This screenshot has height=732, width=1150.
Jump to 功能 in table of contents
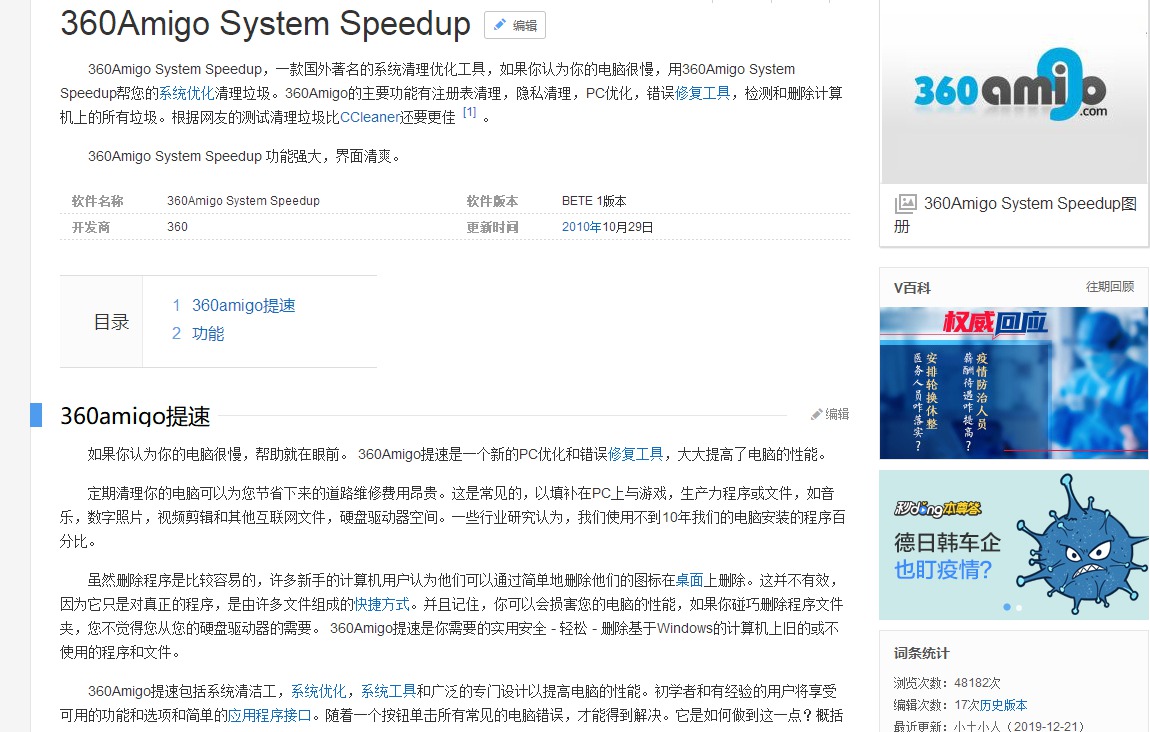click(208, 334)
